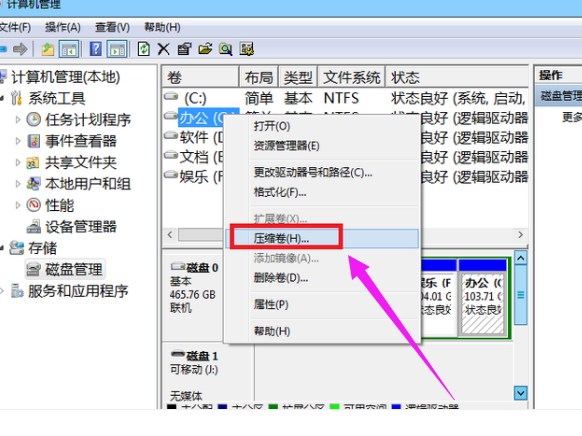The height and width of the screenshot is (436, 582).
Task: Click the volume list scroll right arrow
Action: point(520,235)
